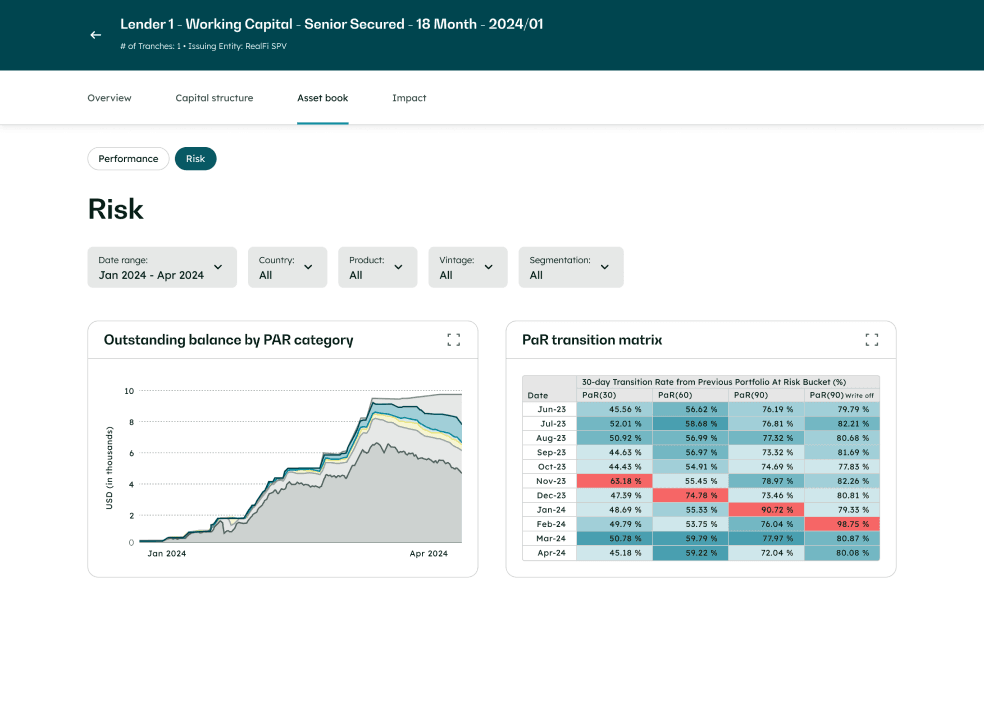Open the Country dropdown set to All
Image resolution: width=984 pixels, height=721 pixels.
coord(287,267)
